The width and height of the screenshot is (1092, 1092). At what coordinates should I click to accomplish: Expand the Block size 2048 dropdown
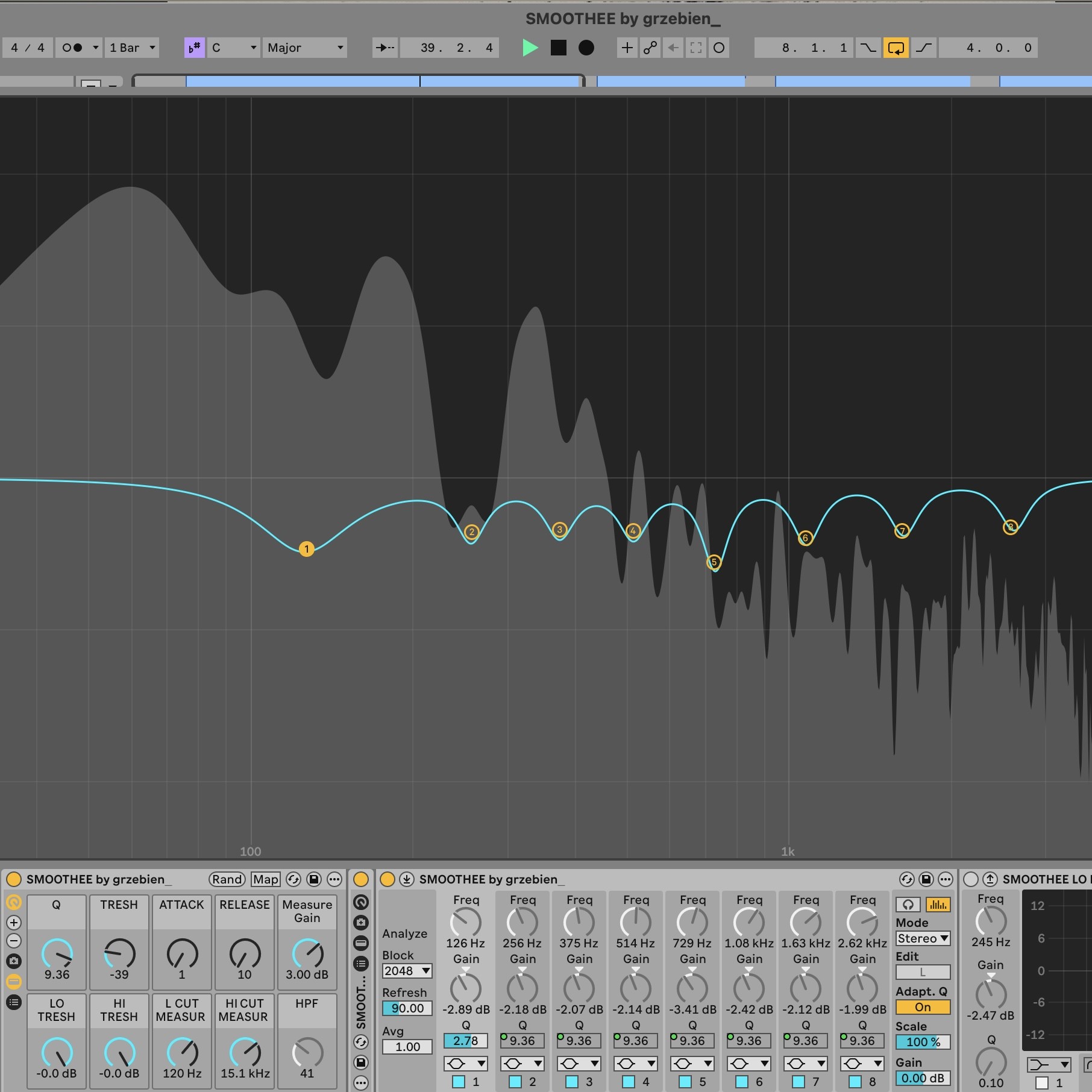pyautogui.click(x=407, y=971)
